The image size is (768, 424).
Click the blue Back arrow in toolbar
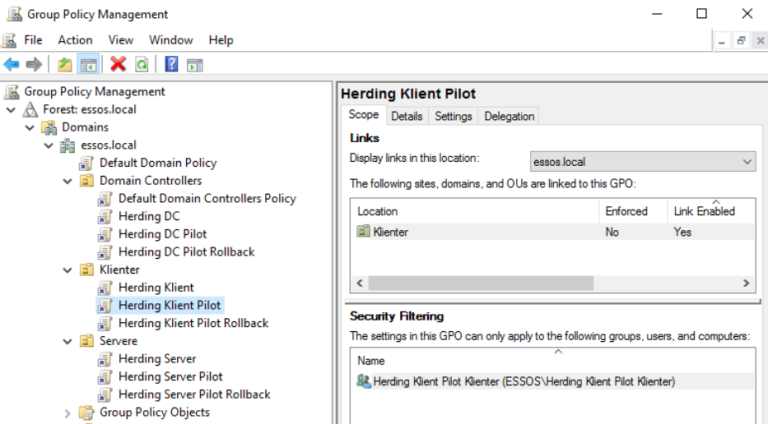11,64
